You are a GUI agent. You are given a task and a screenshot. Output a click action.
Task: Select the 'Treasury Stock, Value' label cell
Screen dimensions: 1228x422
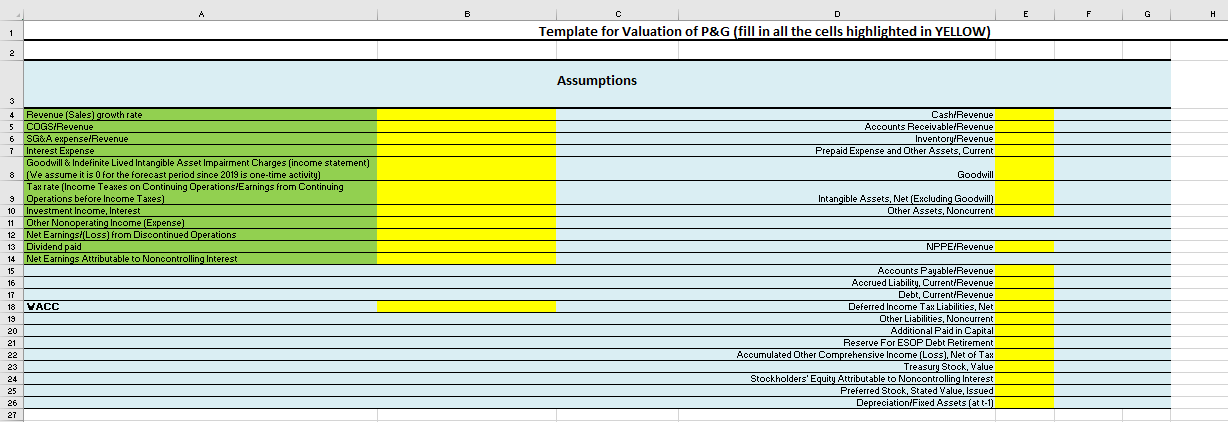pos(838,367)
